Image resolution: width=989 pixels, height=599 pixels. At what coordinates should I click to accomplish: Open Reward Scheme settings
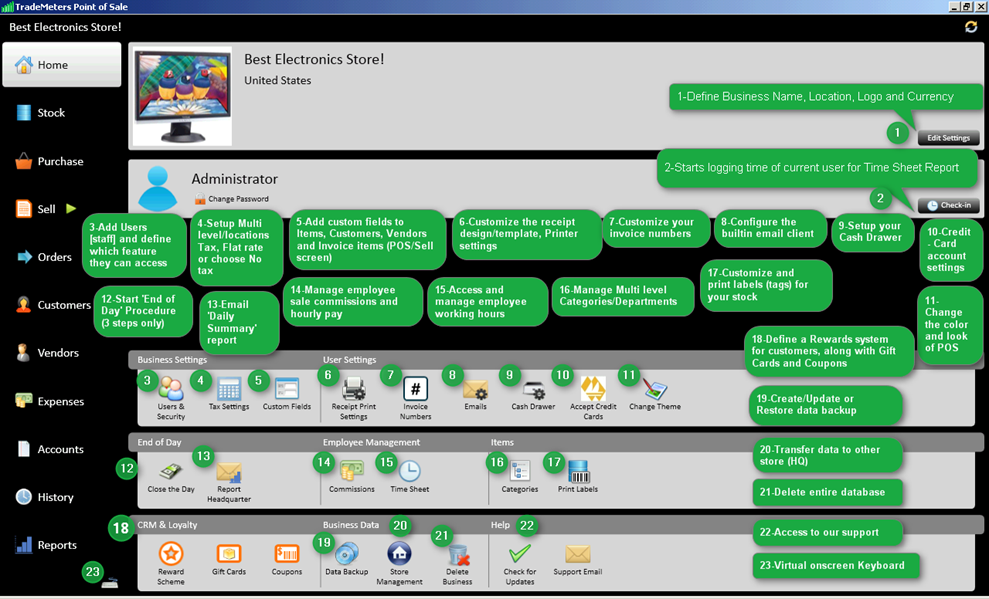coord(171,554)
